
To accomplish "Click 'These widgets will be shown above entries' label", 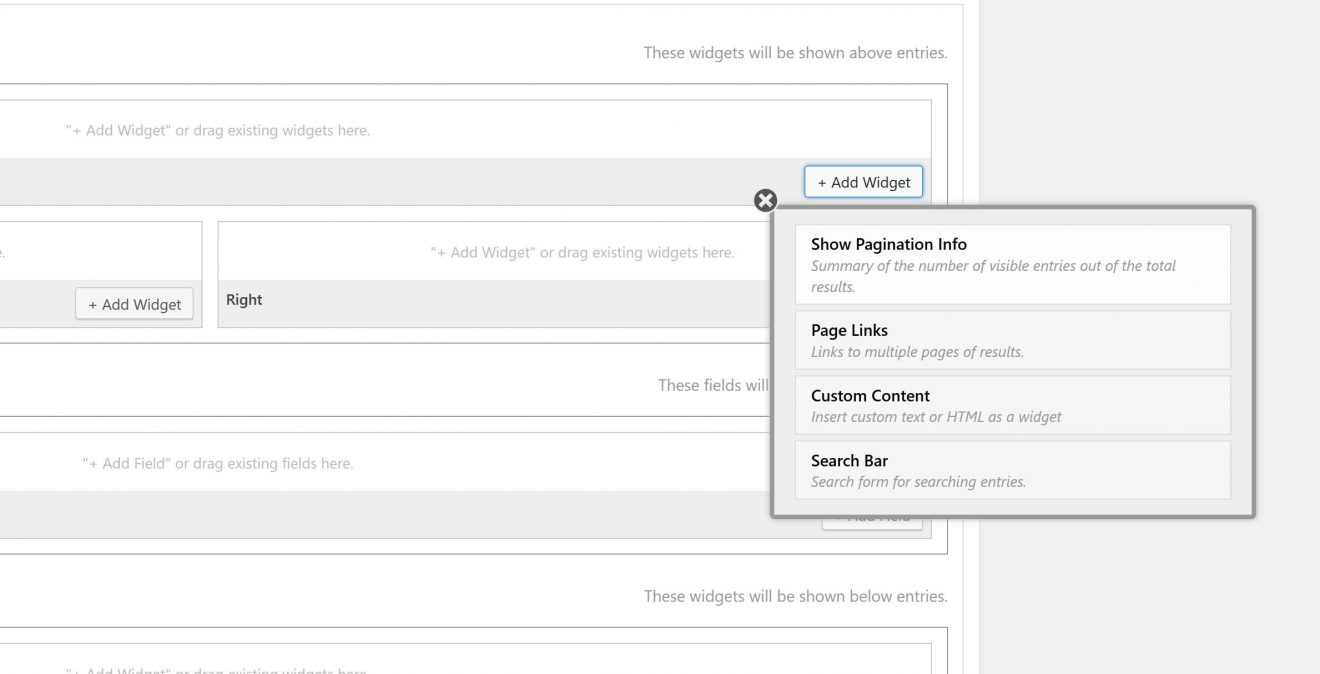I will pyautogui.click(x=794, y=52).
